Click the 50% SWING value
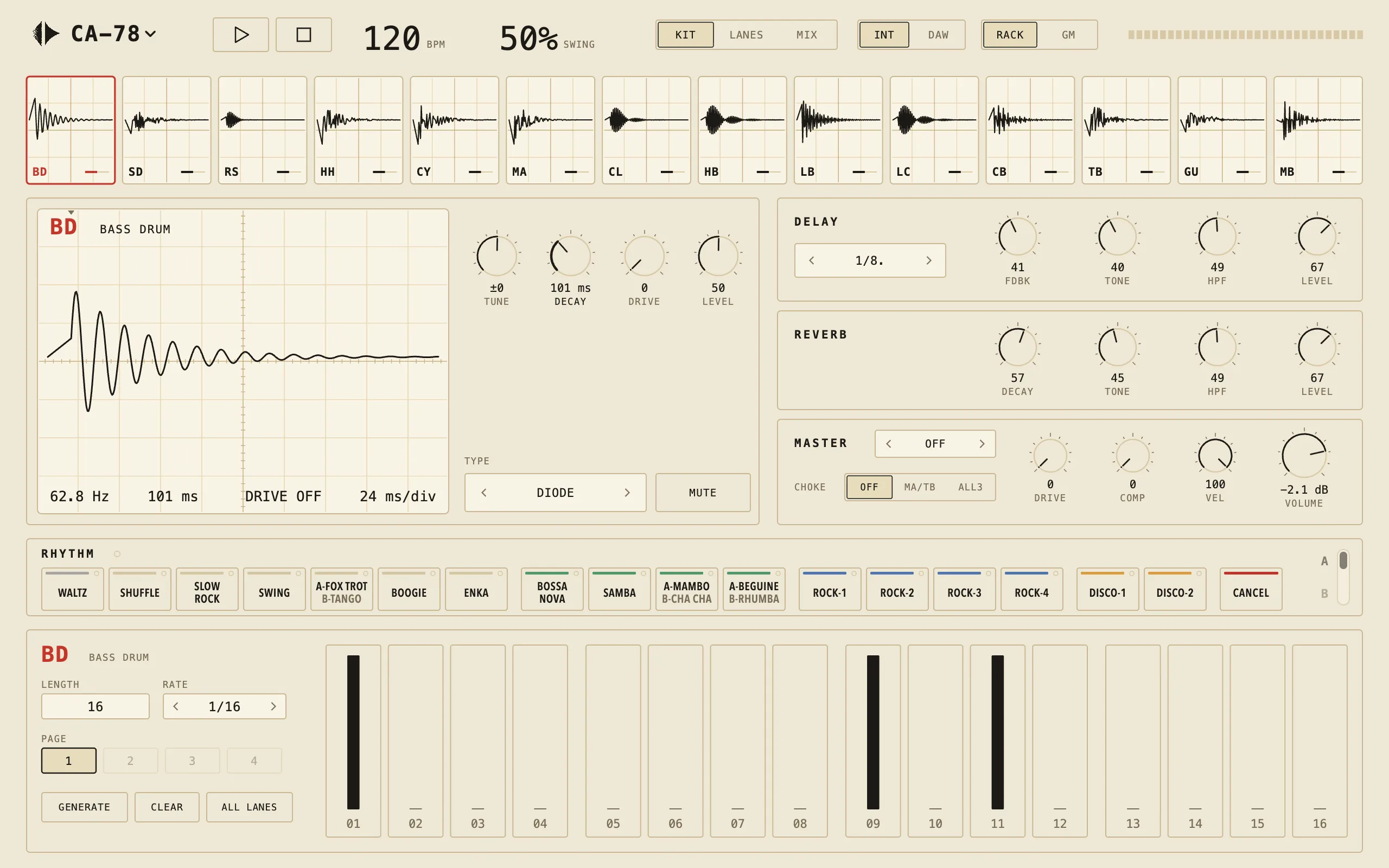The width and height of the screenshot is (1389, 868). click(528, 39)
